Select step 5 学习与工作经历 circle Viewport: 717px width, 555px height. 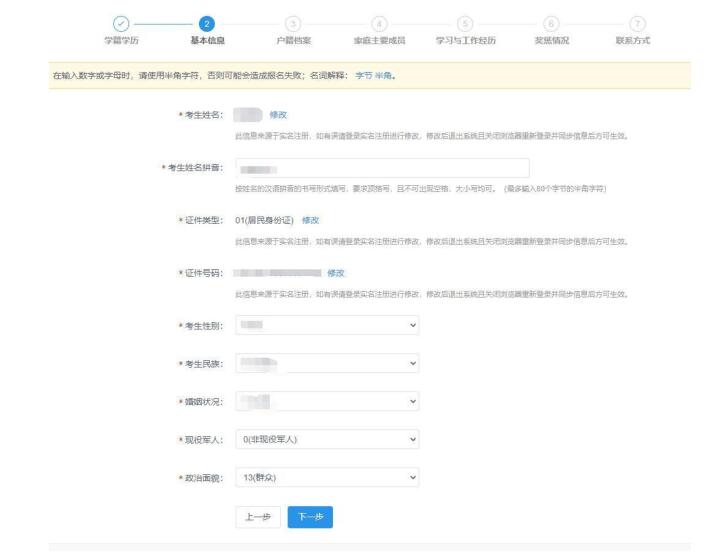pyautogui.click(x=464, y=23)
